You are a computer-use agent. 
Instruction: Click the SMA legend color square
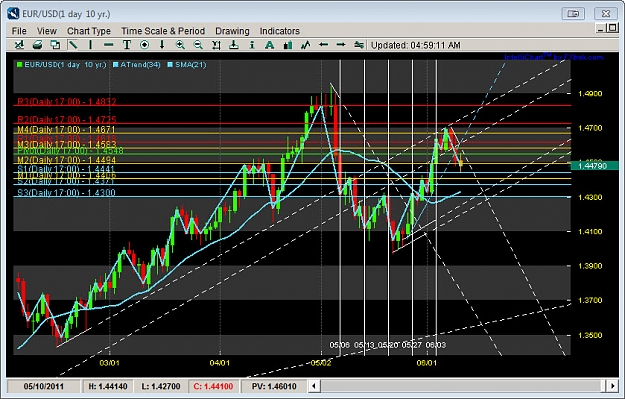tap(170, 65)
